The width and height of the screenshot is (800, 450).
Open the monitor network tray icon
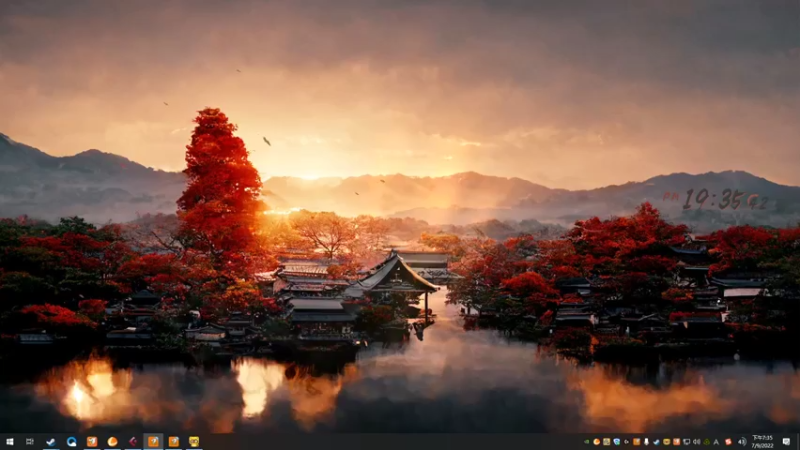point(686,442)
